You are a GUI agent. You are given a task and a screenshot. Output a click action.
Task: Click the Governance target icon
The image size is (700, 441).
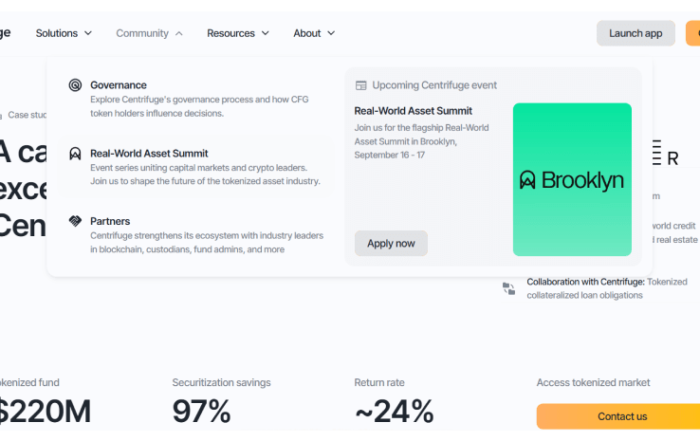75,86
